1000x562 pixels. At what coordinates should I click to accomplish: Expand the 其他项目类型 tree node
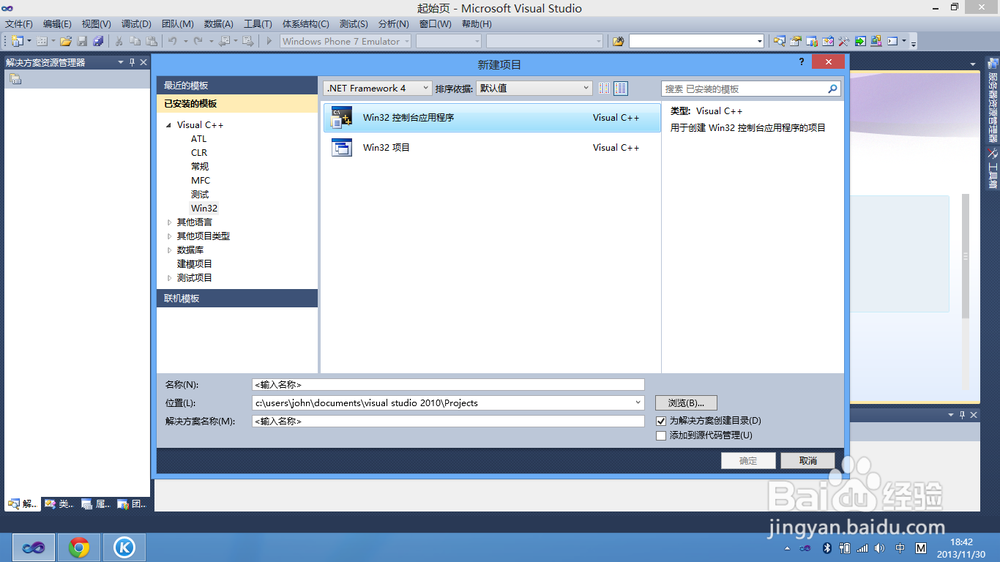tap(169, 236)
